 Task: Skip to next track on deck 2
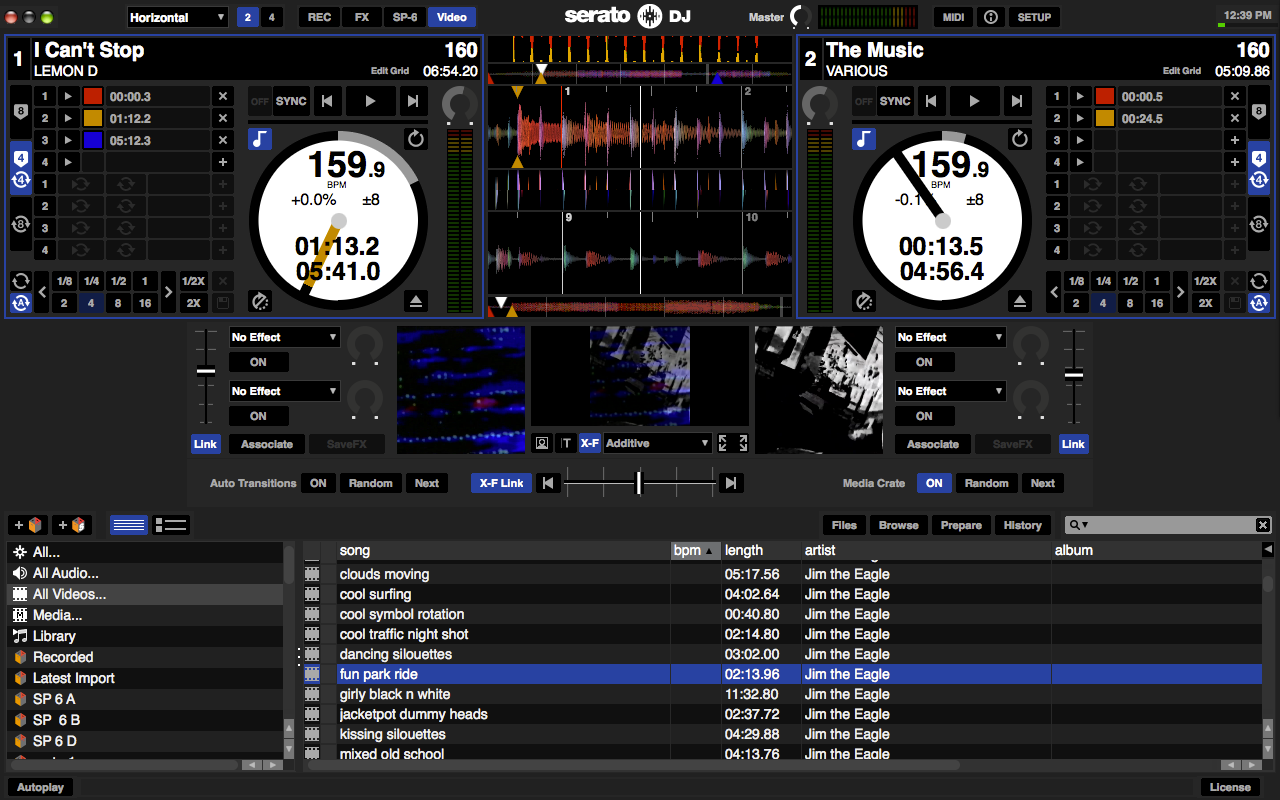point(1016,101)
